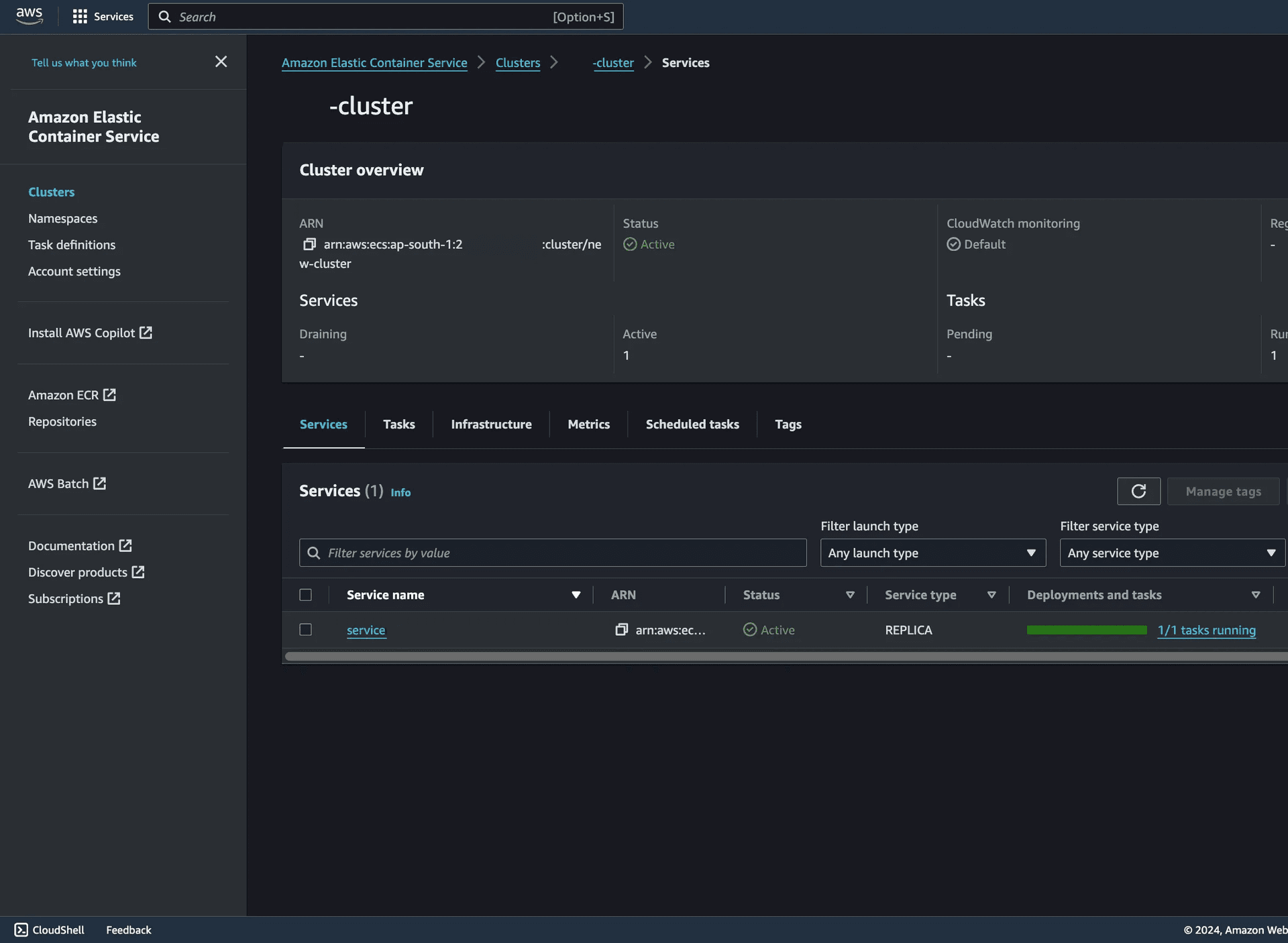
Task: Click the AWS logo icon
Action: coord(29,16)
